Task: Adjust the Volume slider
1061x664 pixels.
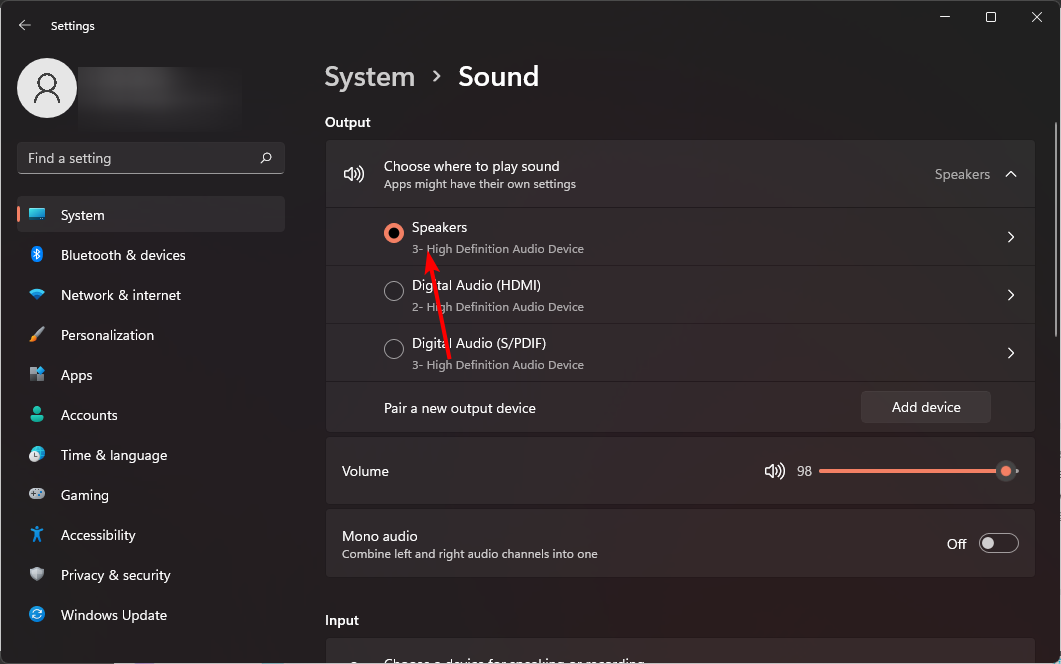Action: point(1006,470)
